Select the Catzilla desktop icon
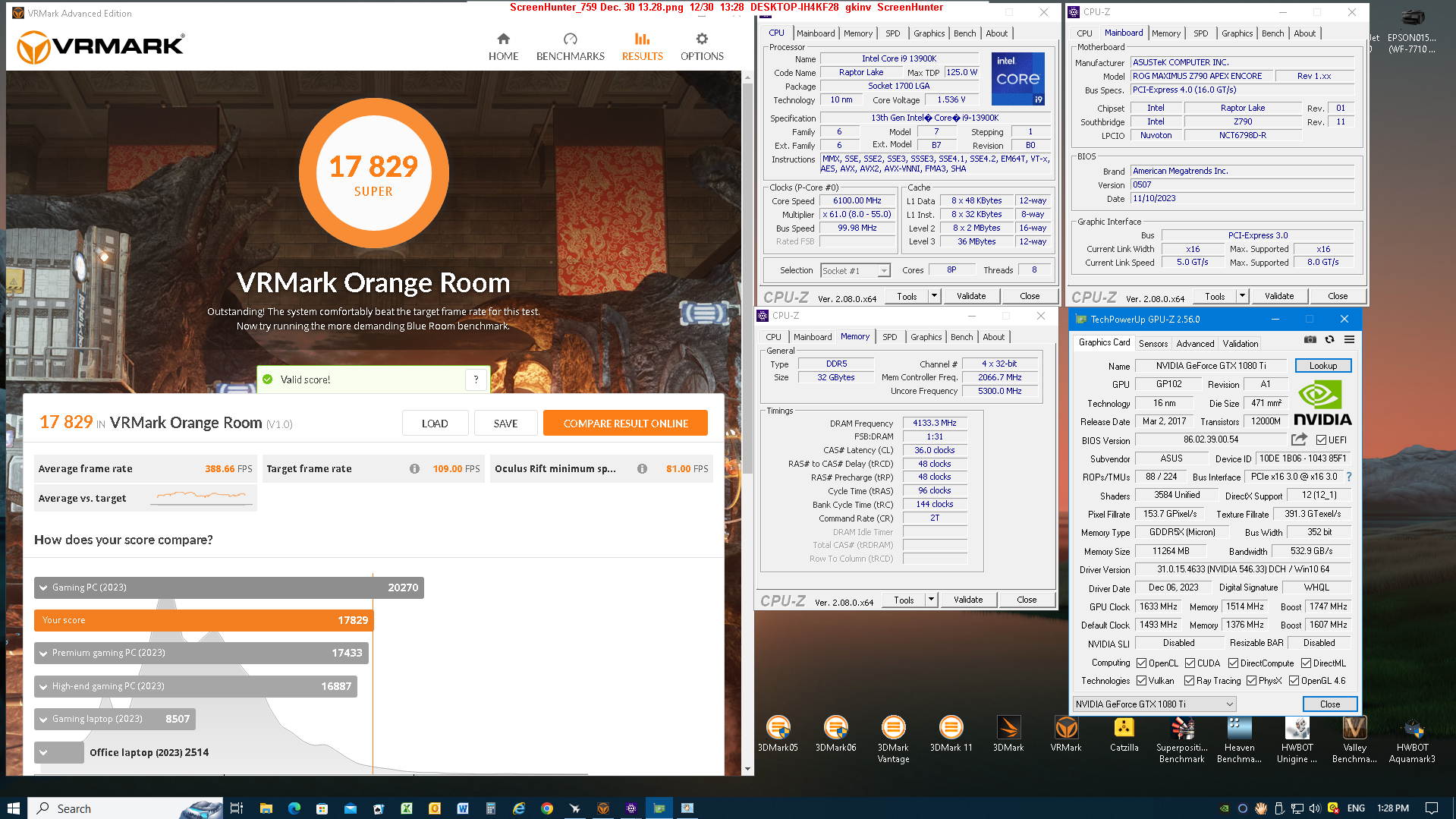 pyautogui.click(x=1124, y=735)
